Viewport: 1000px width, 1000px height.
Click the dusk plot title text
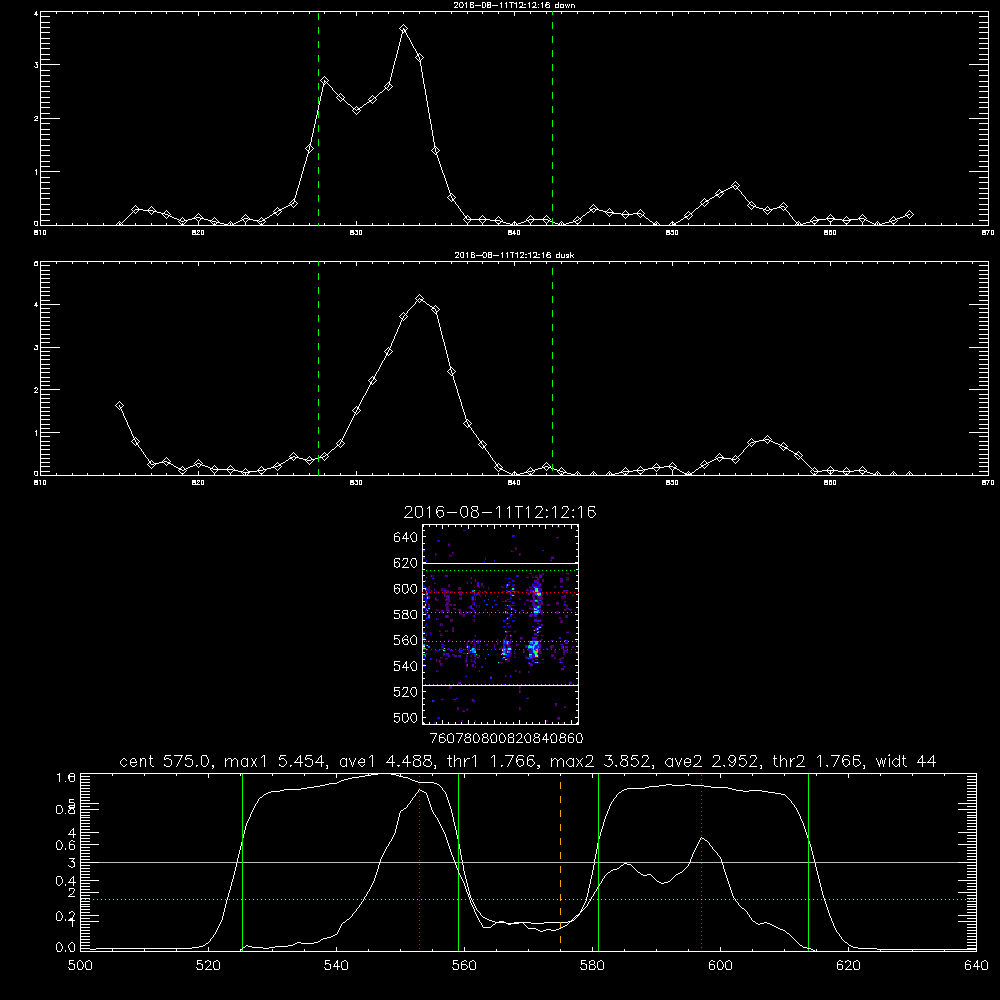pyautogui.click(x=514, y=255)
